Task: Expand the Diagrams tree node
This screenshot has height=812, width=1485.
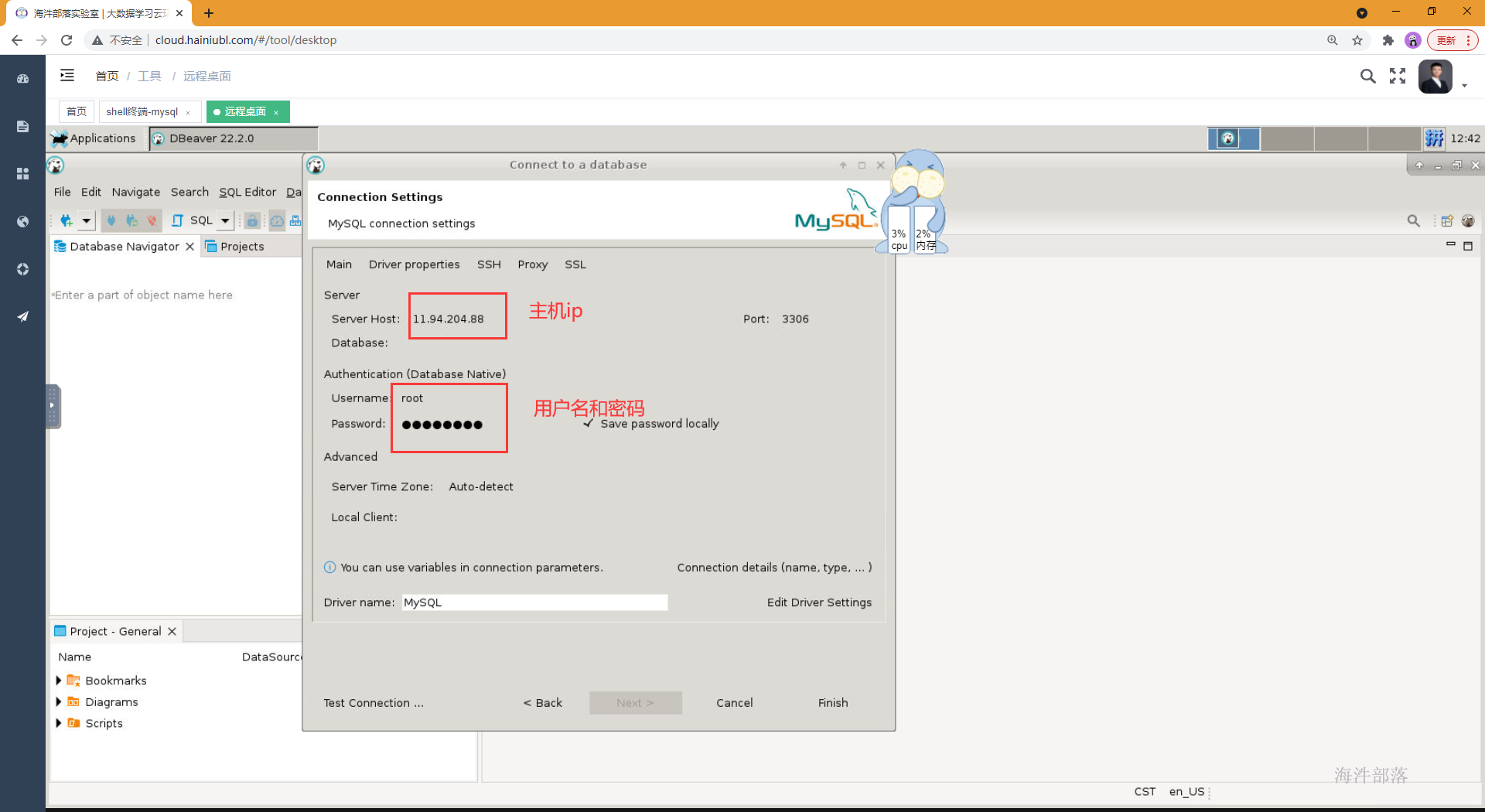Action: (58, 702)
